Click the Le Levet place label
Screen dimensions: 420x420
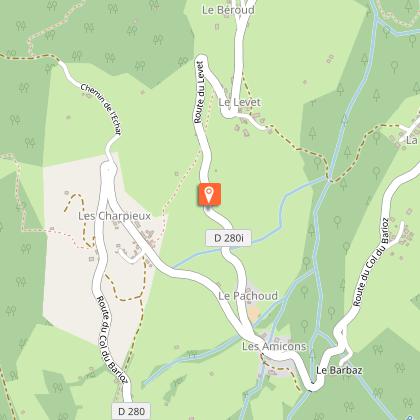(x=239, y=102)
